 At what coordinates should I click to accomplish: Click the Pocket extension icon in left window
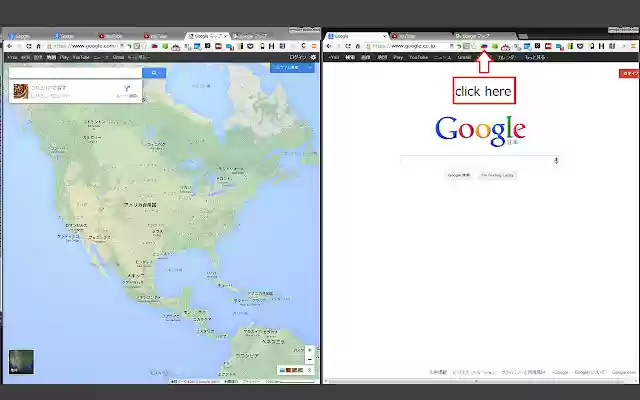250,46
